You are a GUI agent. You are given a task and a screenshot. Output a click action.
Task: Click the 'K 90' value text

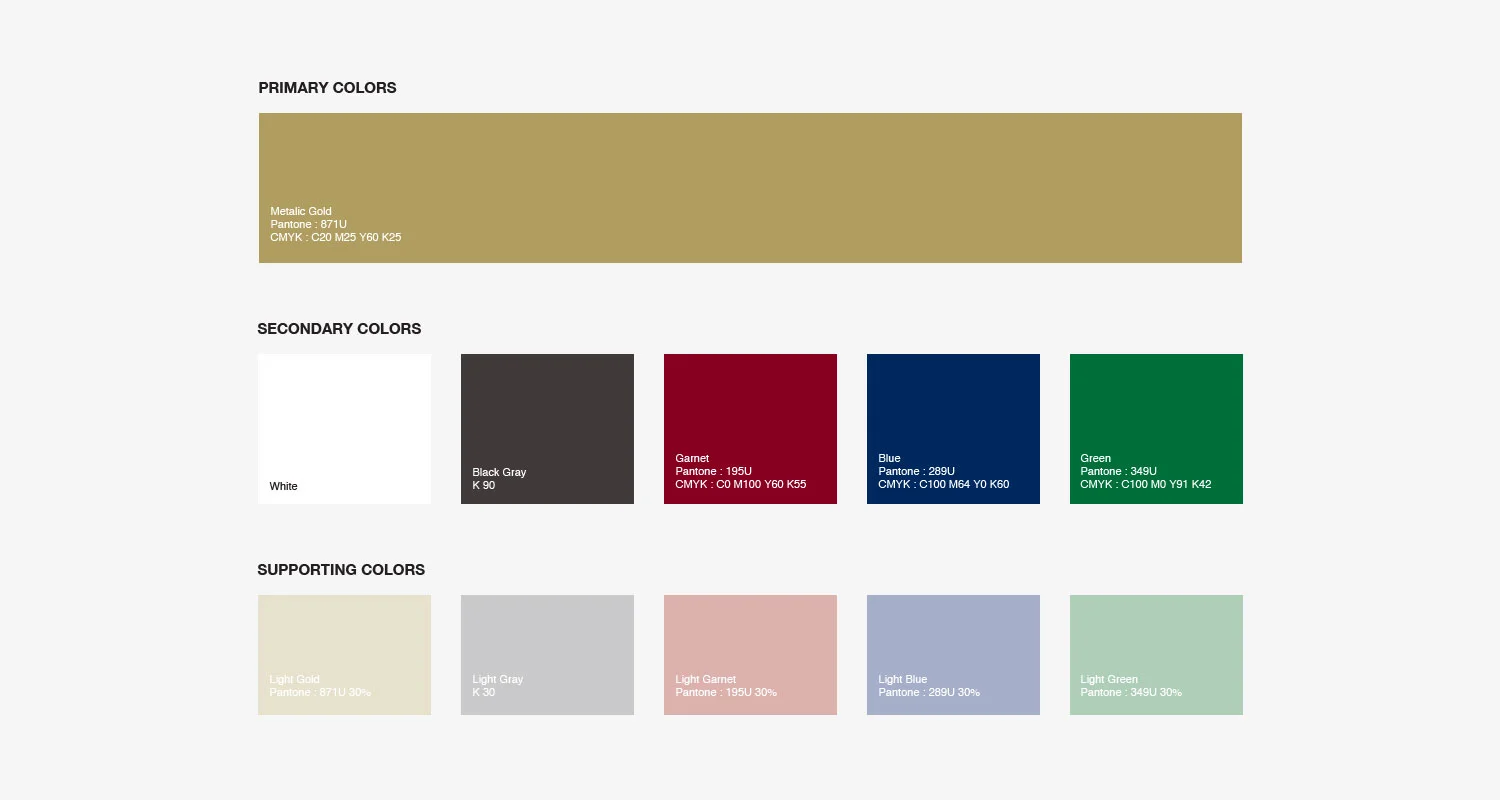484,486
